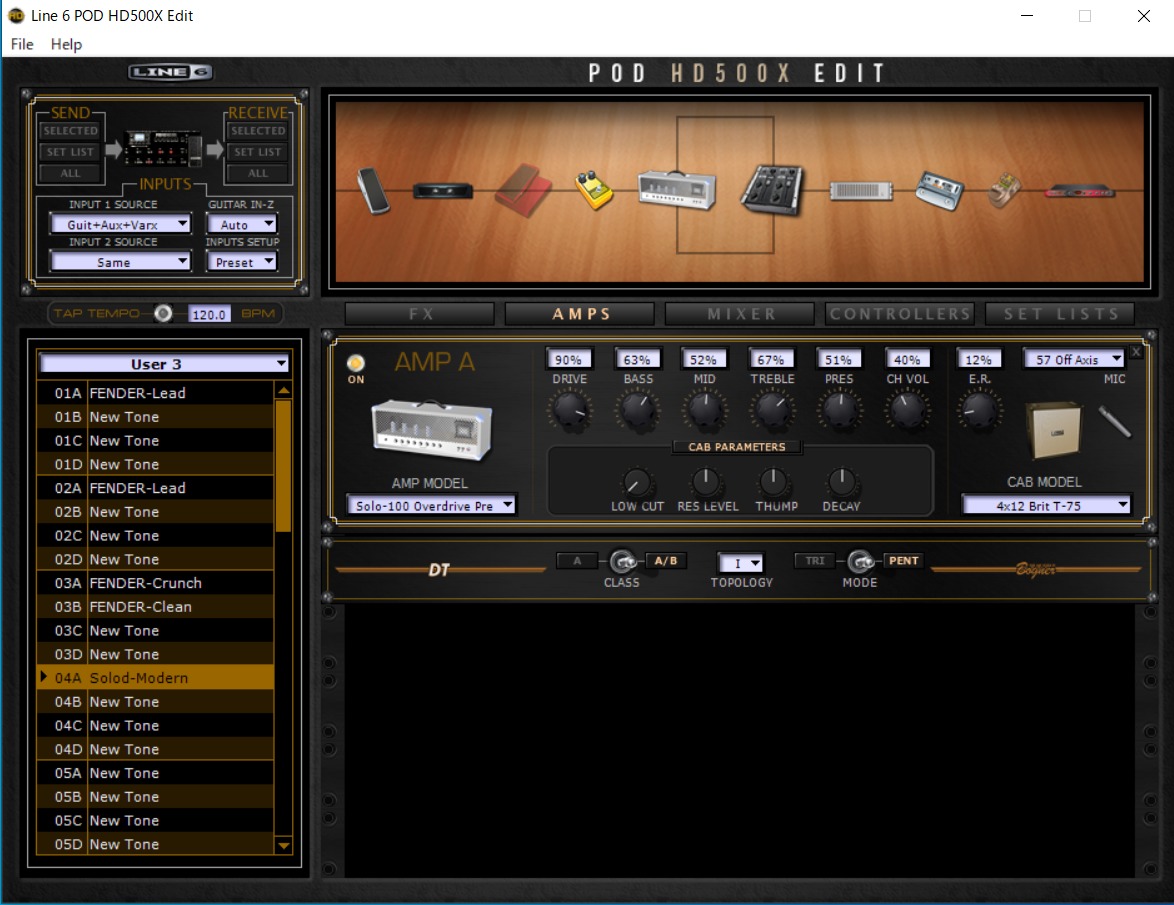The image size is (1174, 905).
Task: Click Receive SET LIST button
Action: click(x=258, y=152)
